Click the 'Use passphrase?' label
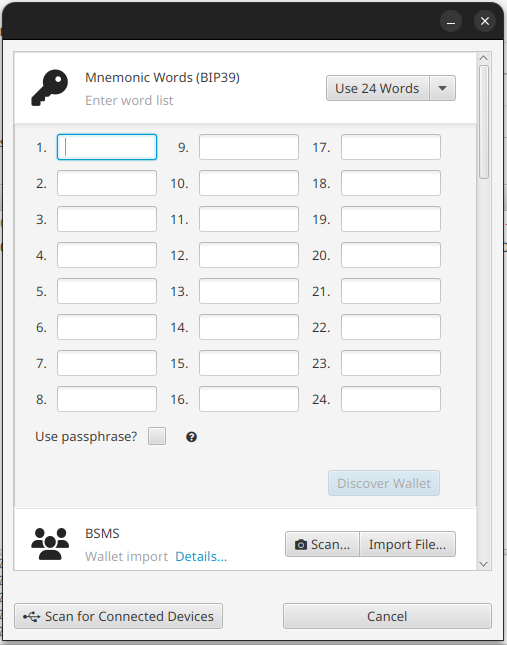This screenshot has height=645, width=507. 86,436
